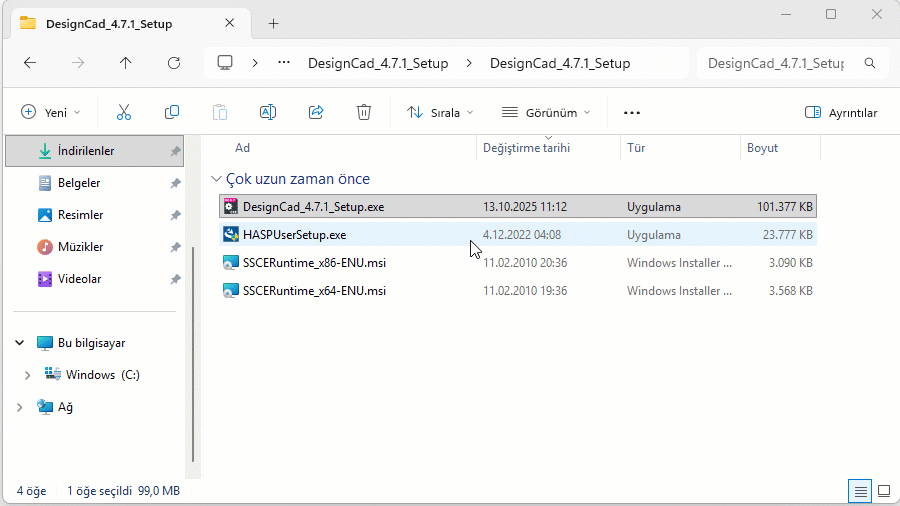This screenshot has height=506, width=900.
Task: Click the Copy icon in toolbar
Action: pos(172,112)
